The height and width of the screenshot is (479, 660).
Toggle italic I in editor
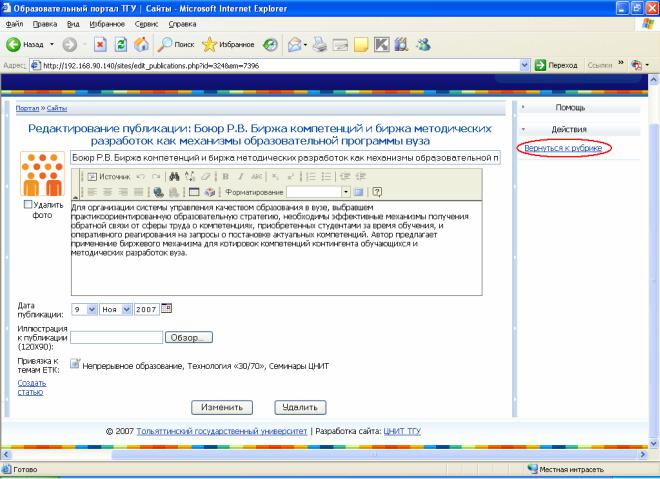pos(241,177)
